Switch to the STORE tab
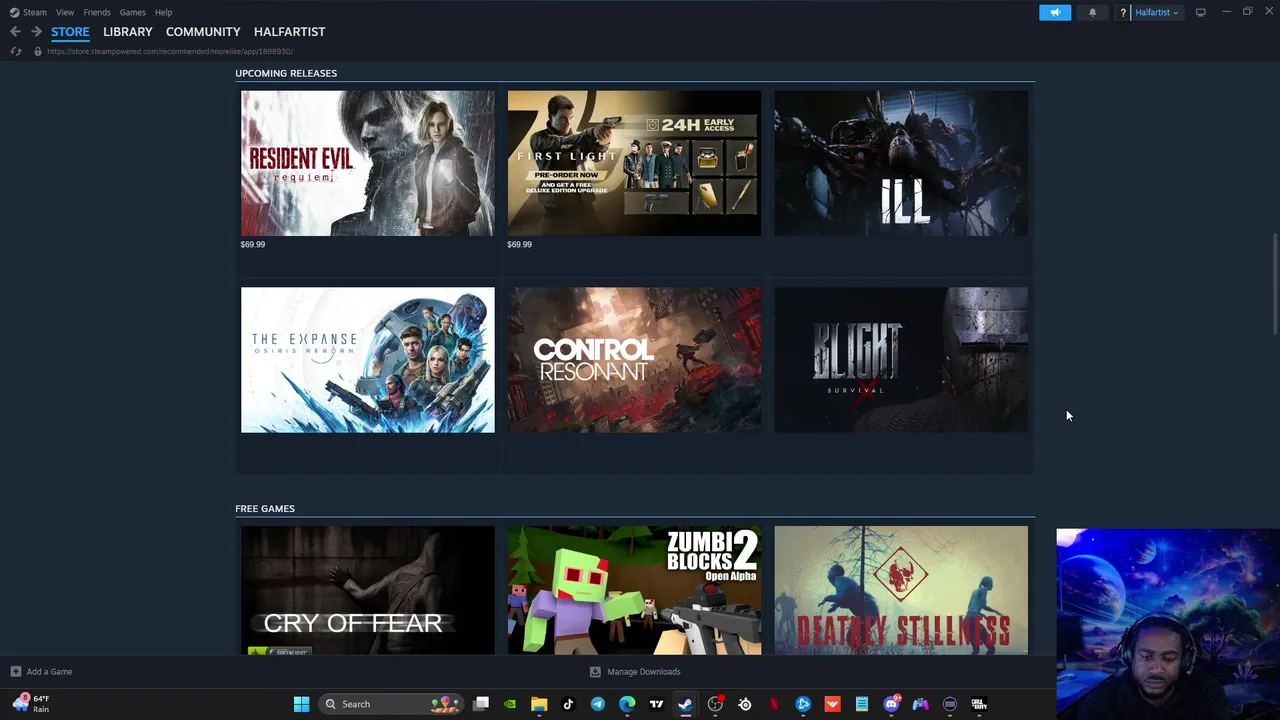The width and height of the screenshot is (1280, 720). tap(70, 32)
